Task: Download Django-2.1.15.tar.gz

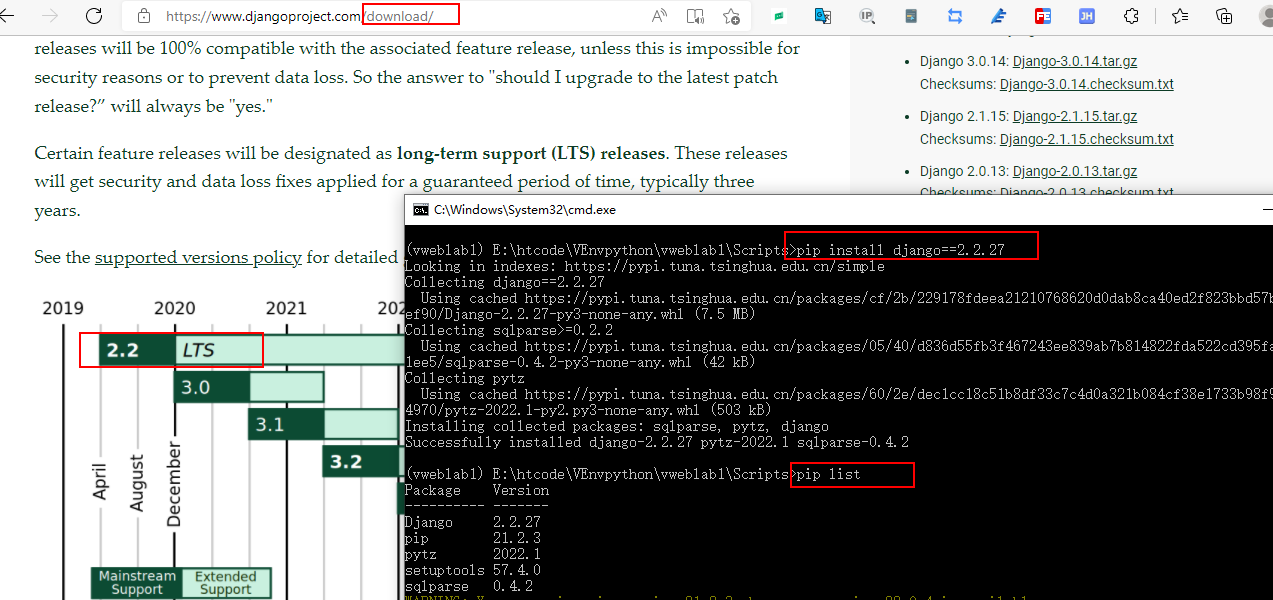Action: pos(1075,116)
